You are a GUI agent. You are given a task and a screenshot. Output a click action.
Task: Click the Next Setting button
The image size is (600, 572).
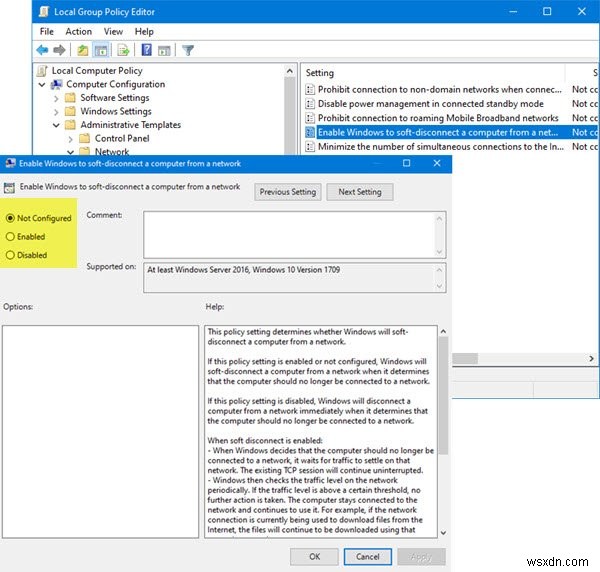pyautogui.click(x=360, y=192)
